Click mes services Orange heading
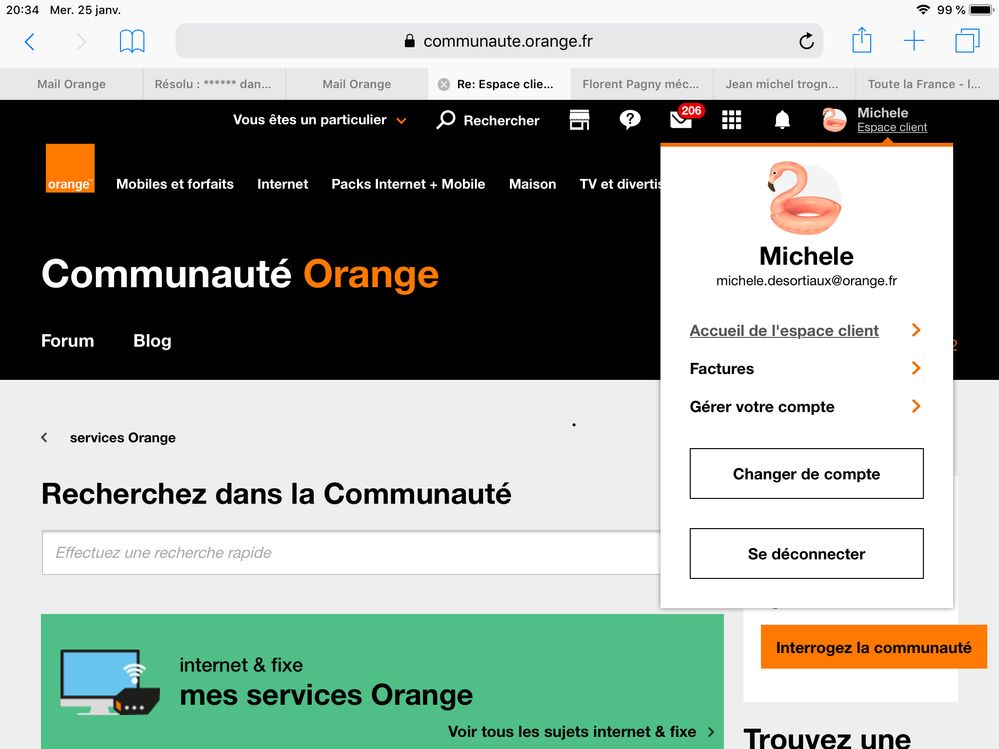 326,695
